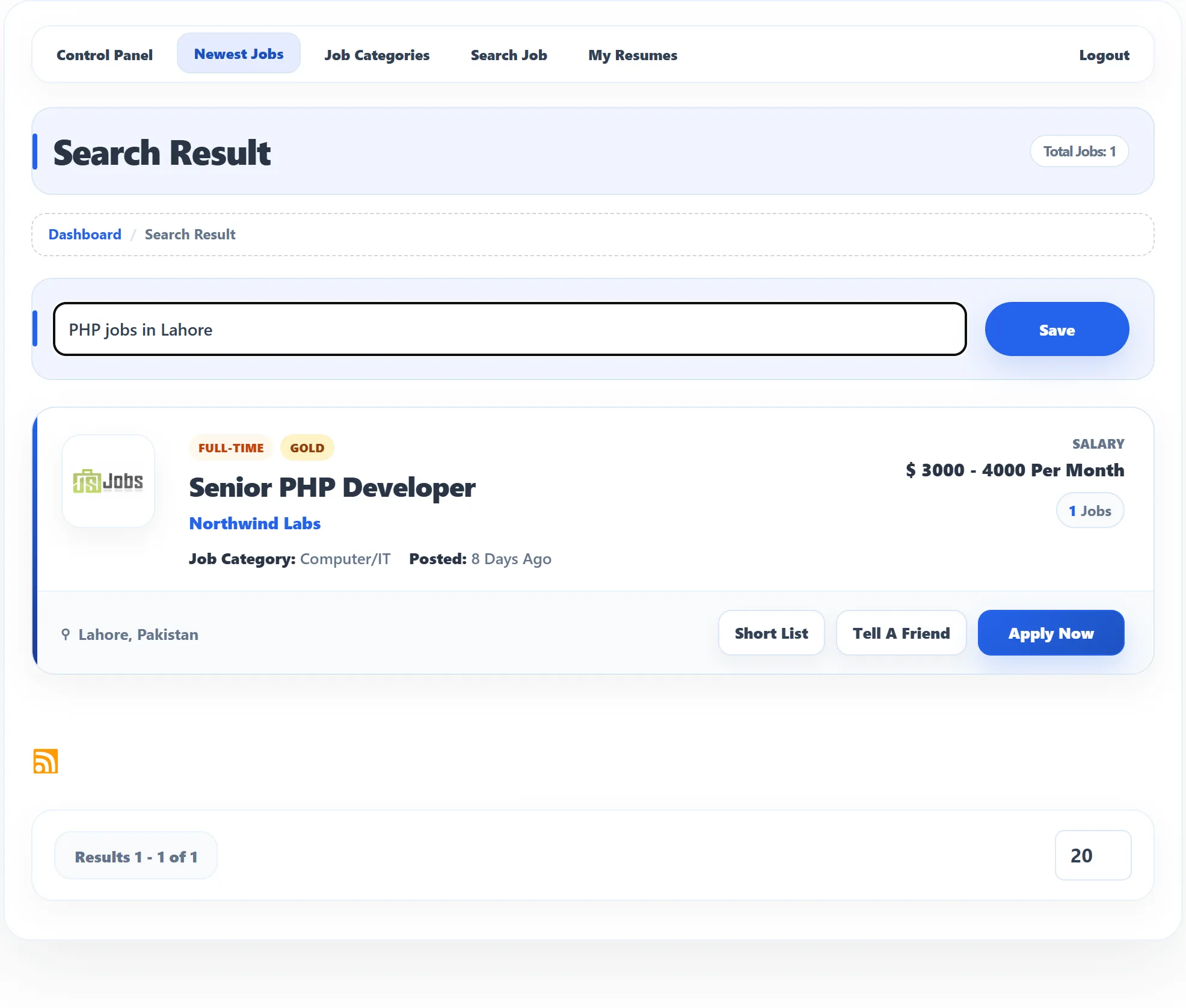Click the GOLD badge

click(x=307, y=448)
